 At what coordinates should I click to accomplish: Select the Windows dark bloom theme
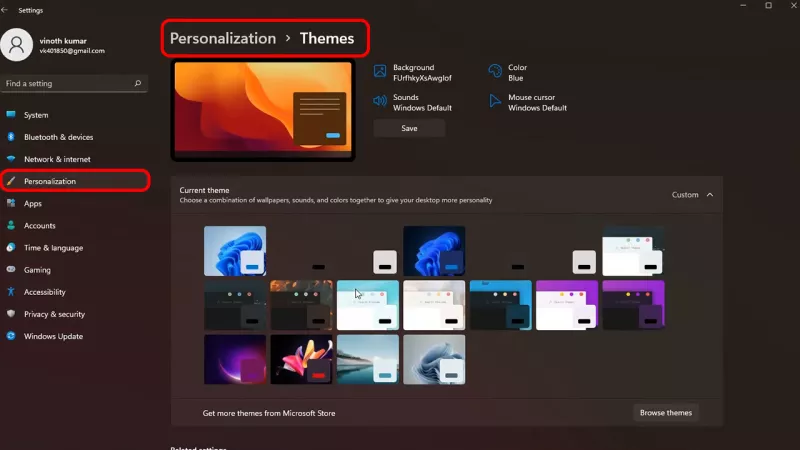tap(434, 251)
